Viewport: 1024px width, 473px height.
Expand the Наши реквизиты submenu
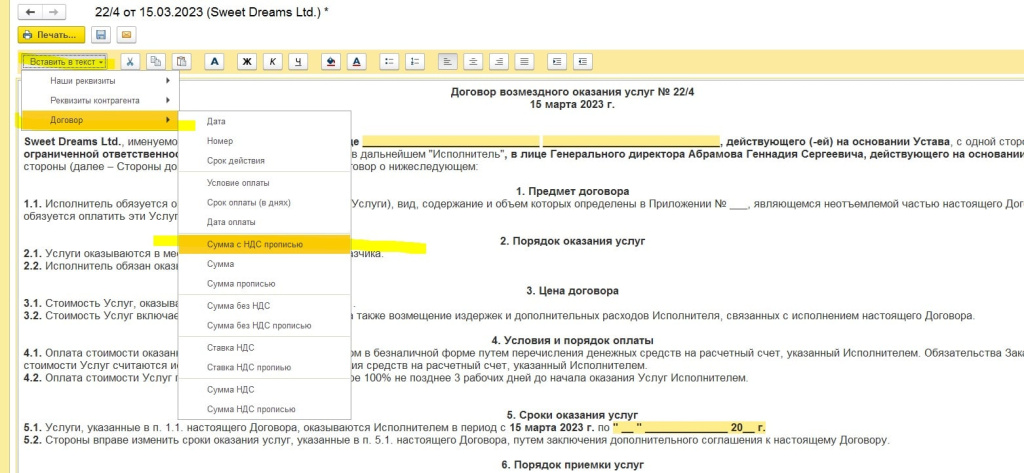[100, 81]
